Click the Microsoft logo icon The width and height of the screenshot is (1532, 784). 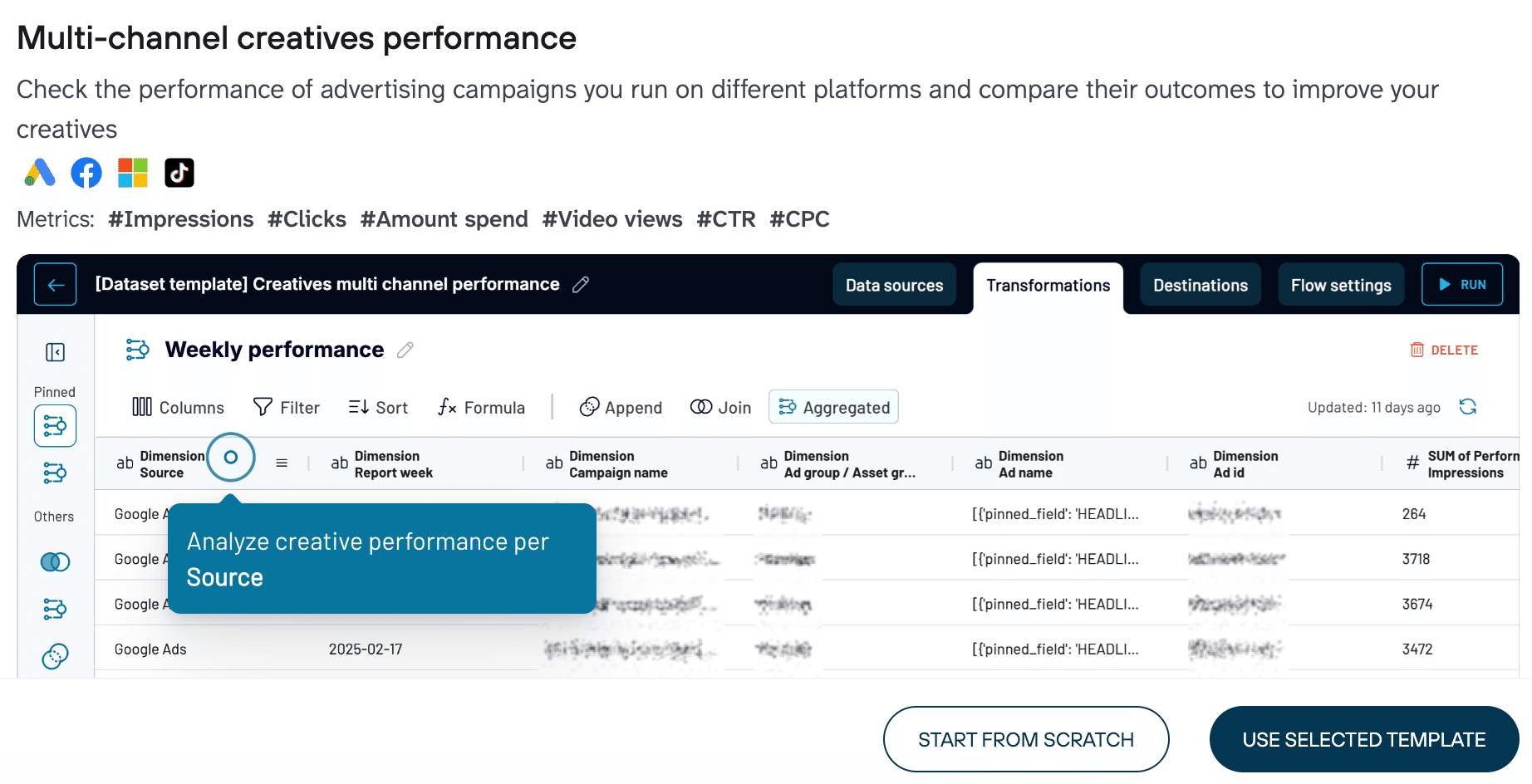[x=133, y=173]
